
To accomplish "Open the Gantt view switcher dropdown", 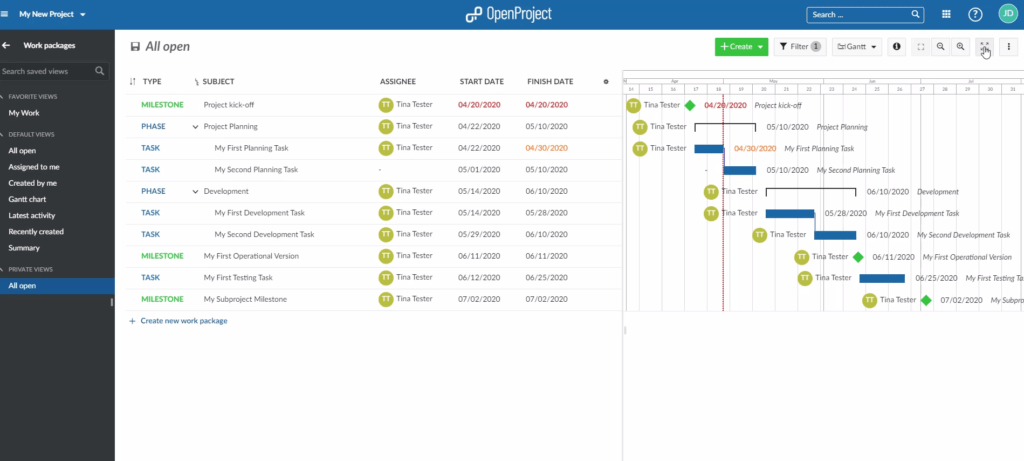I will [857, 47].
